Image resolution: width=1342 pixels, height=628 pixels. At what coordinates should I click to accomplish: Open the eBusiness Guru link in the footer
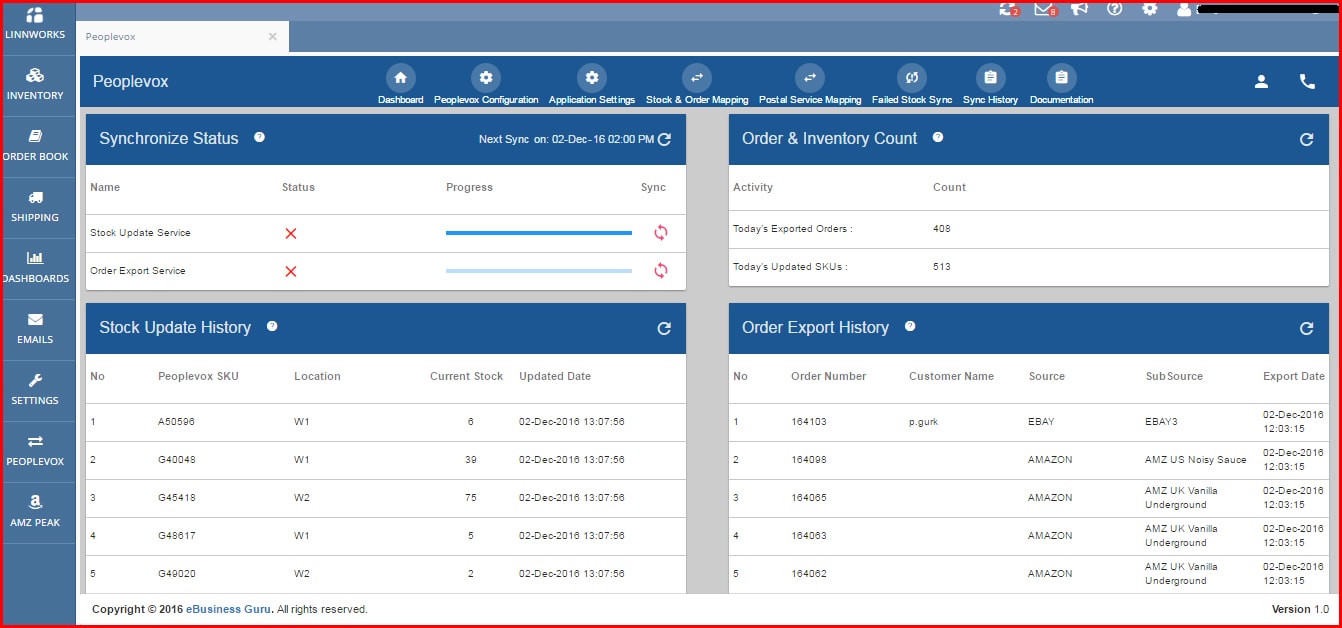pyautogui.click(x=228, y=609)
